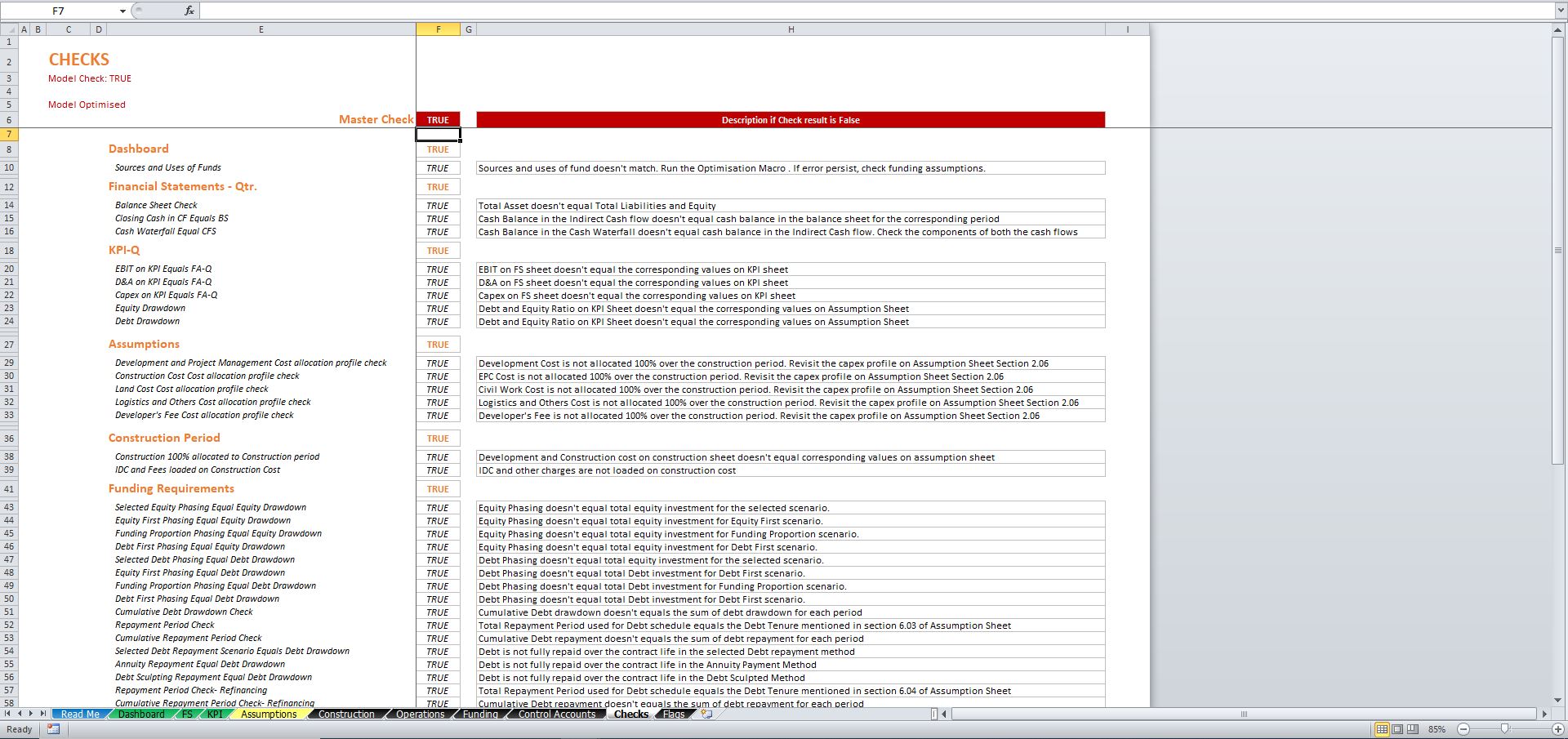Open the Name Box dropdown arrow

click(122, 11)
